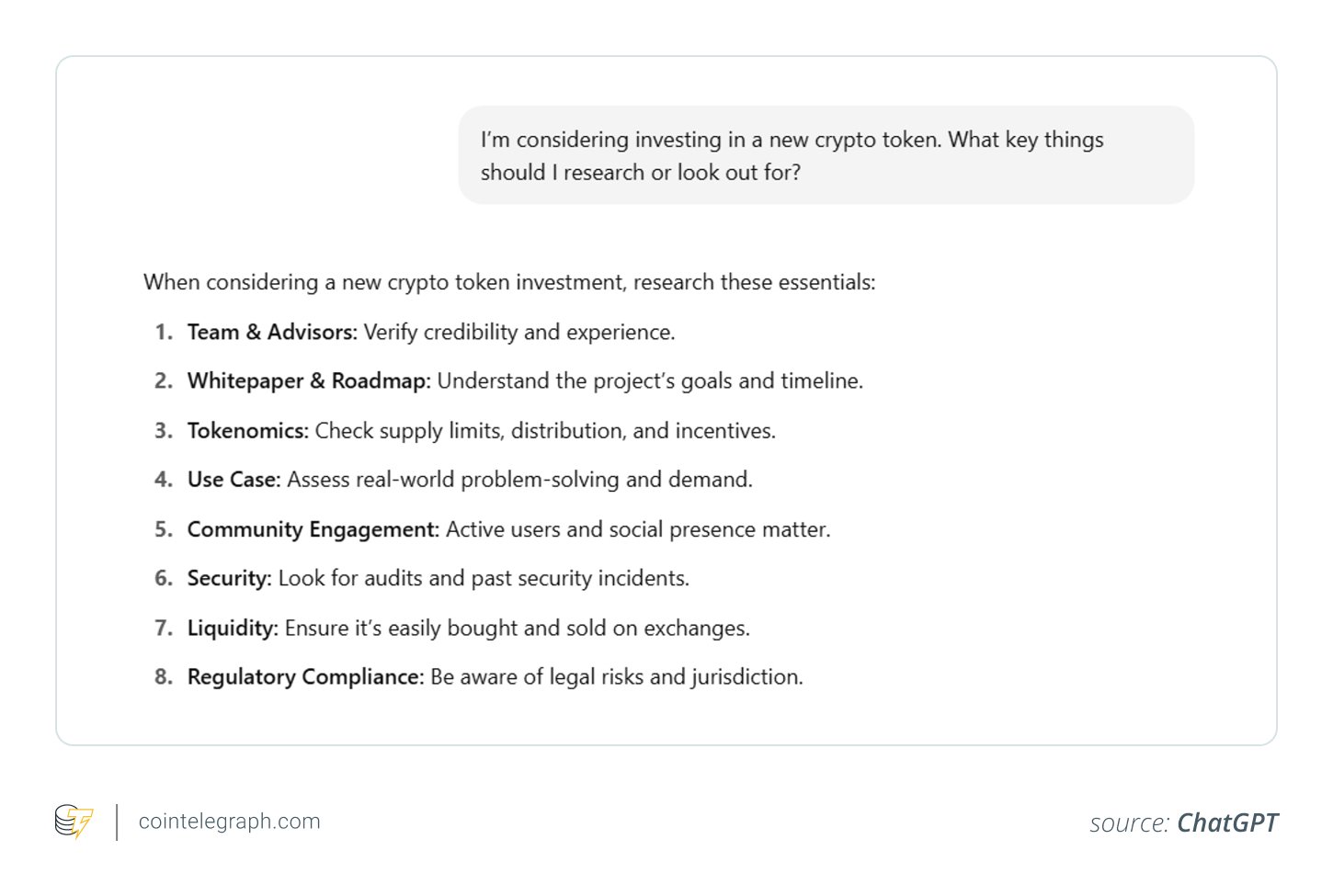The width and height of the screenshot is (1333, 896).
Task: Click the Security bold heading
Action: (x=229, y=578)
